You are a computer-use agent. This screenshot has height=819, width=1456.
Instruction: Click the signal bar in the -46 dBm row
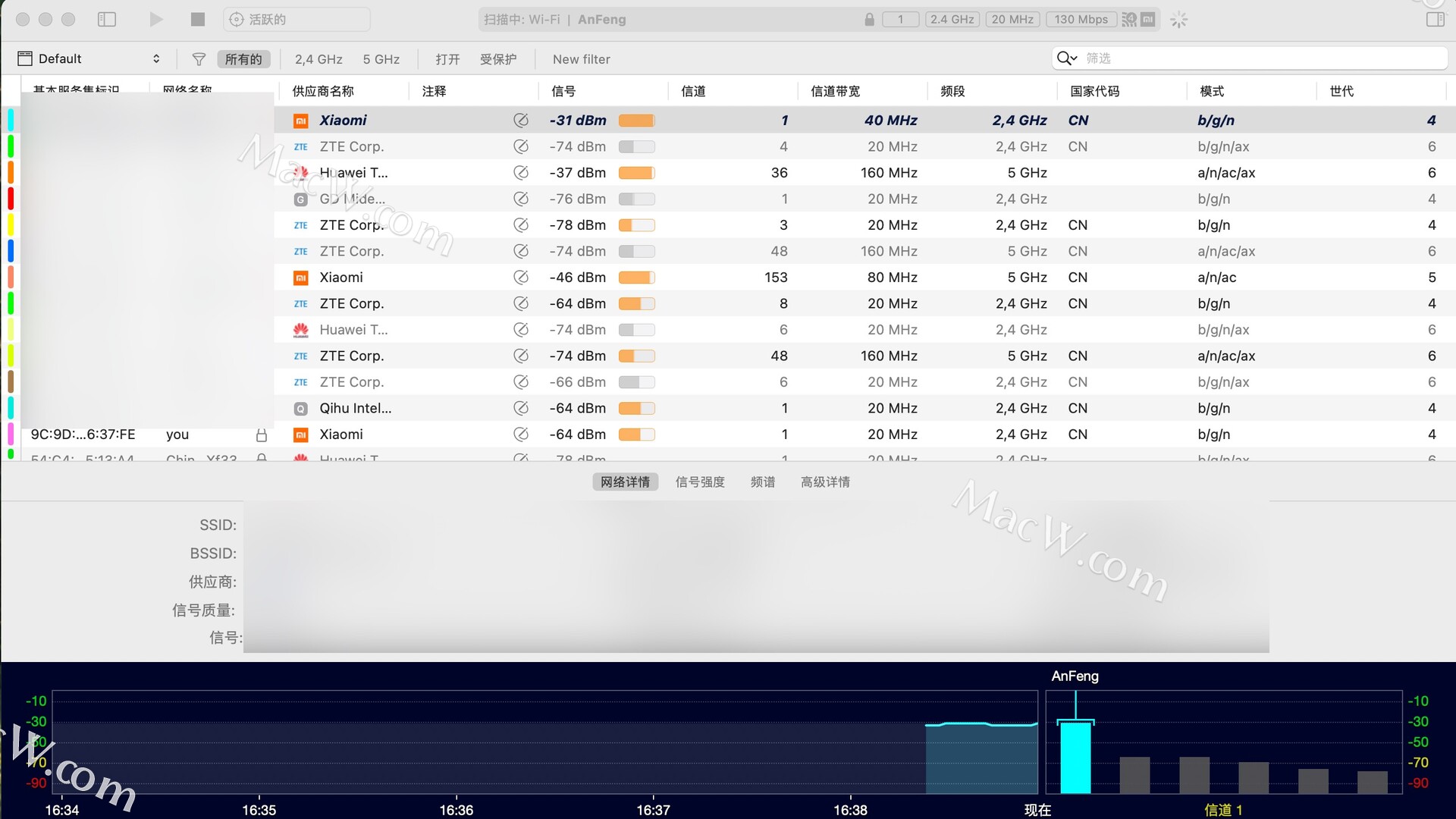click(636, 278)
